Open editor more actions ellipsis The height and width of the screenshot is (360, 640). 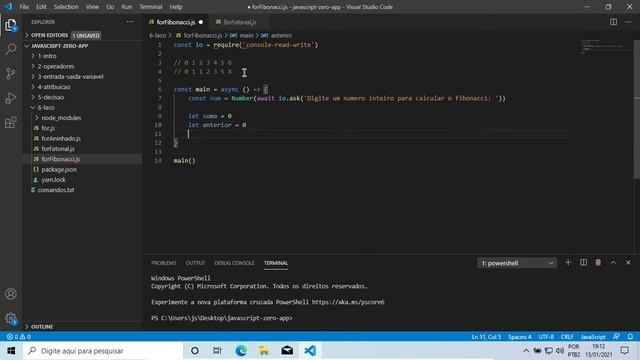click(x=628, y=22)
